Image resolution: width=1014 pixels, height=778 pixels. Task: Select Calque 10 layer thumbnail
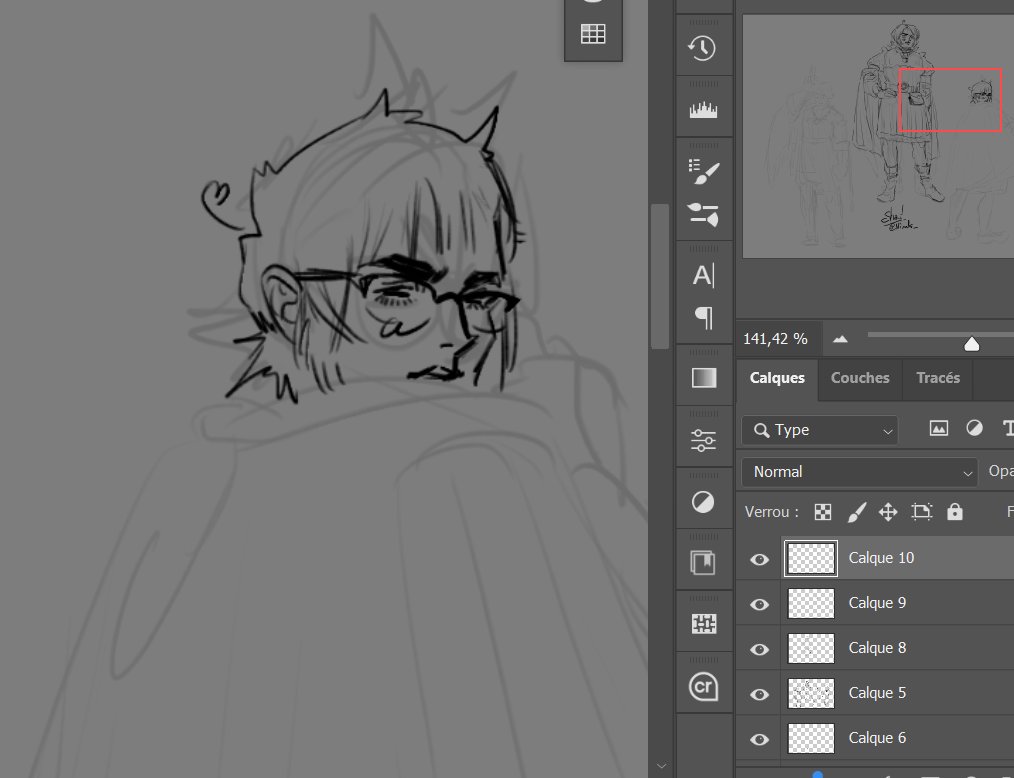(811, 558)
